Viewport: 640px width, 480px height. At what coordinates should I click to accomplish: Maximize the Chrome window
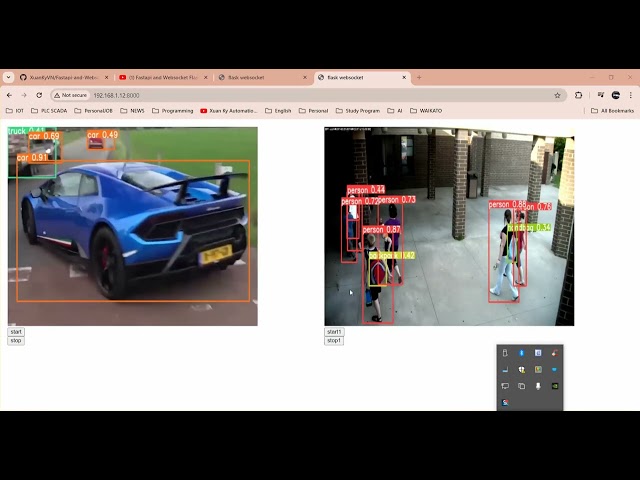tap(611, 77)
